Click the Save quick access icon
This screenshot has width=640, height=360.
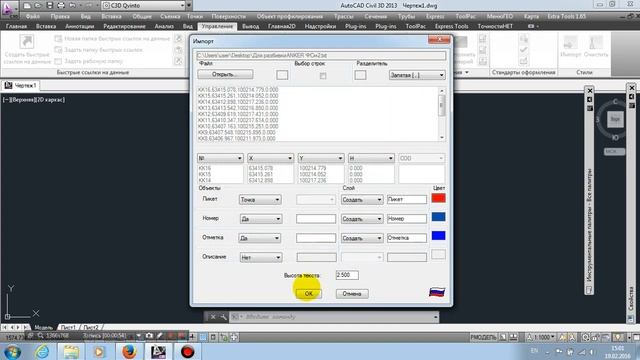point(49,6)
